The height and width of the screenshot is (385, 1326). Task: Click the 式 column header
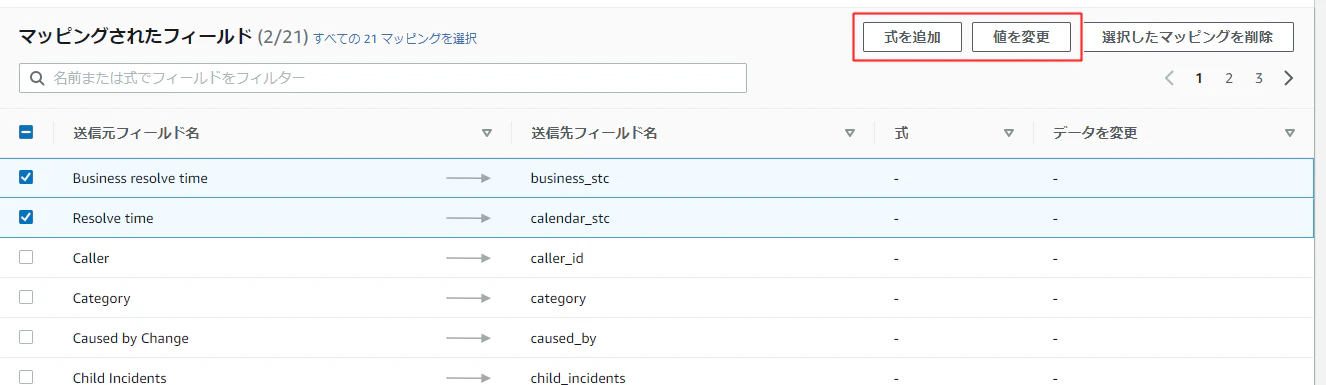901,133
